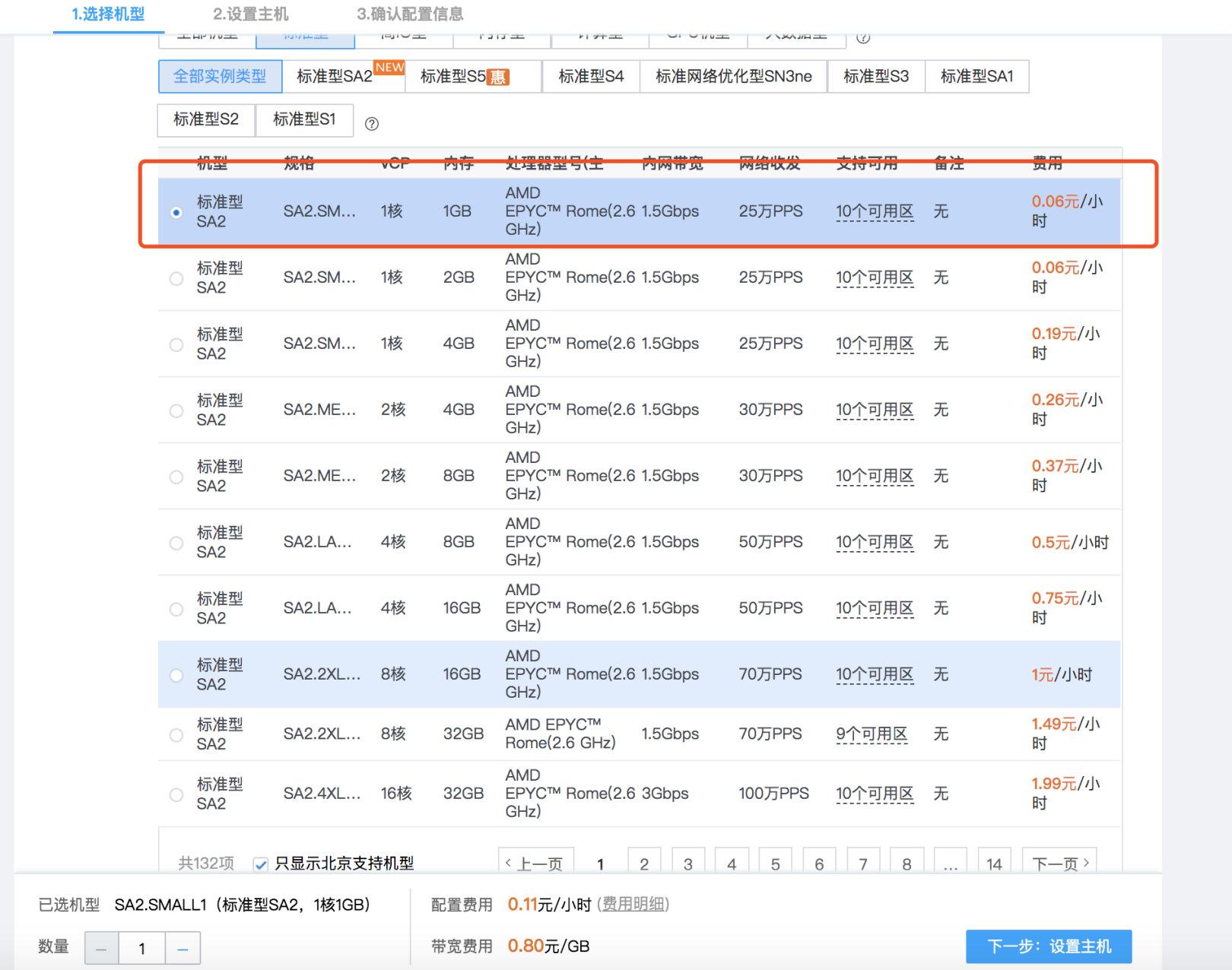Select the 2GB 1核 SA2 instance radio
This screenshot has height=970, width=1232.
click(176, 278)
